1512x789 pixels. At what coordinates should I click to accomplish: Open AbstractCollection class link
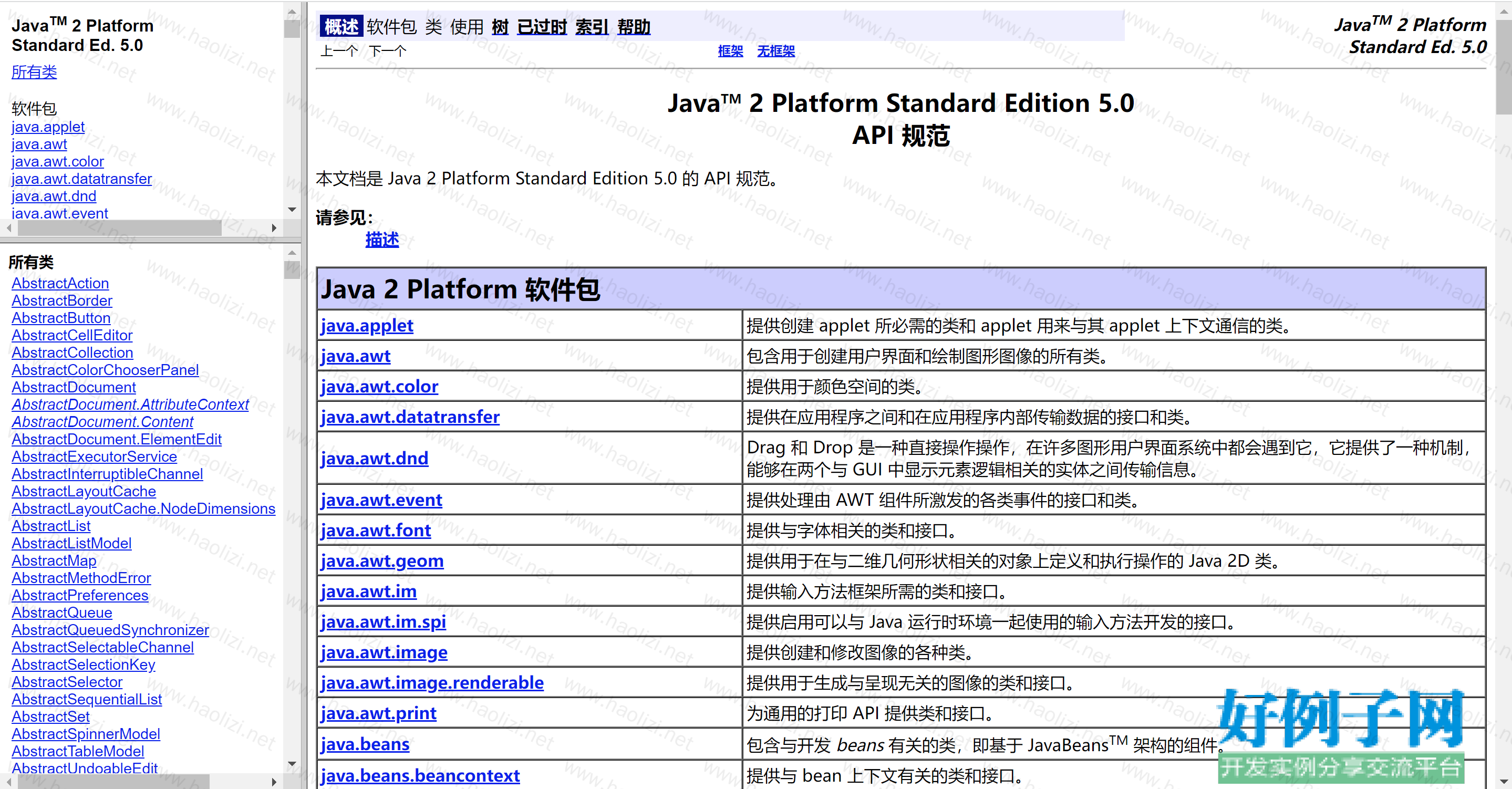[72, 353]
